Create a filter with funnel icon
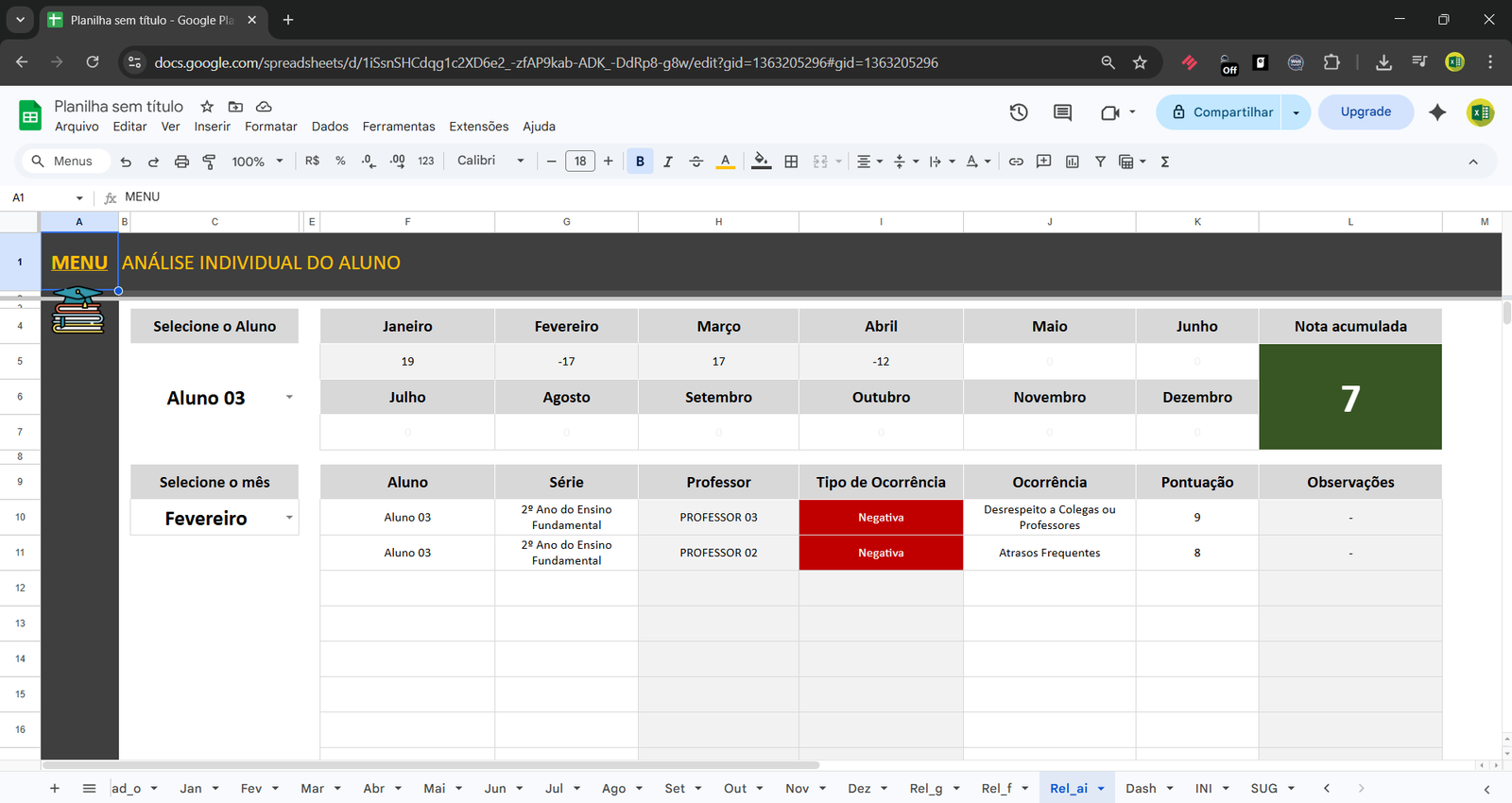 coord(1100,162)
